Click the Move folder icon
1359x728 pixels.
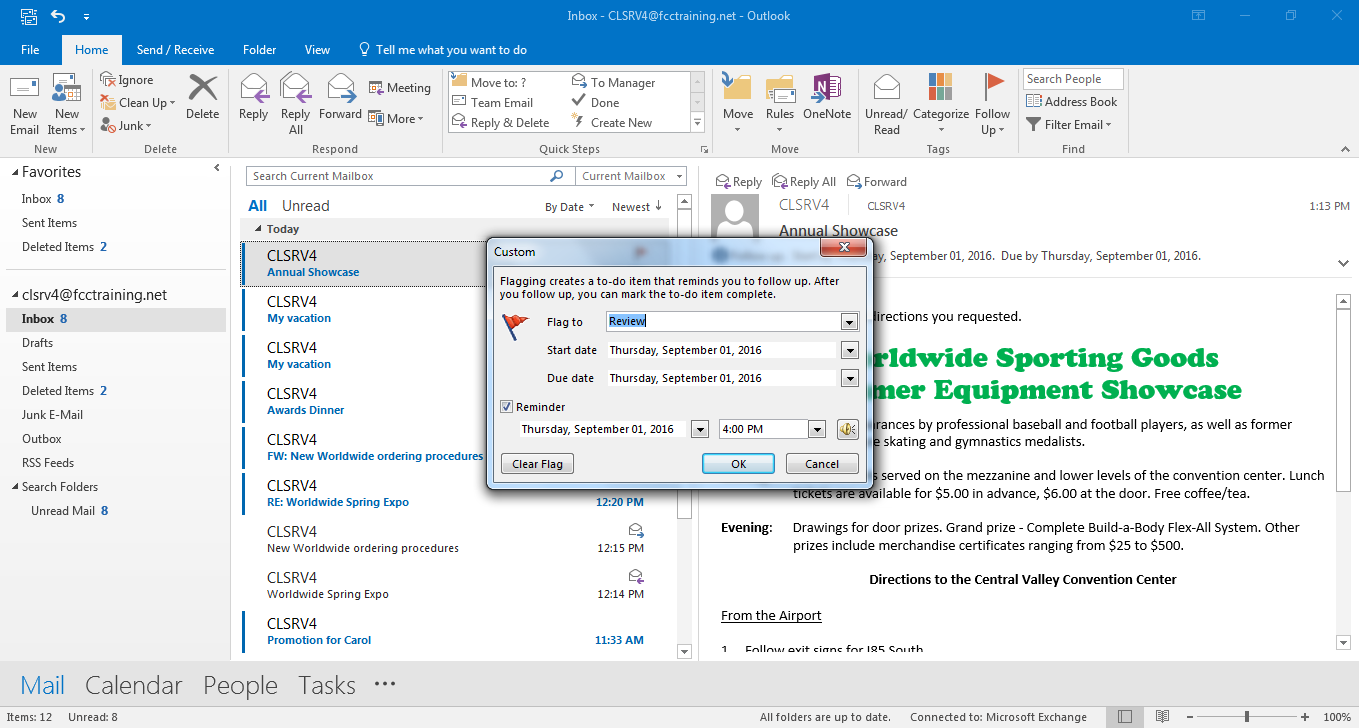click(x=738, y=88)
